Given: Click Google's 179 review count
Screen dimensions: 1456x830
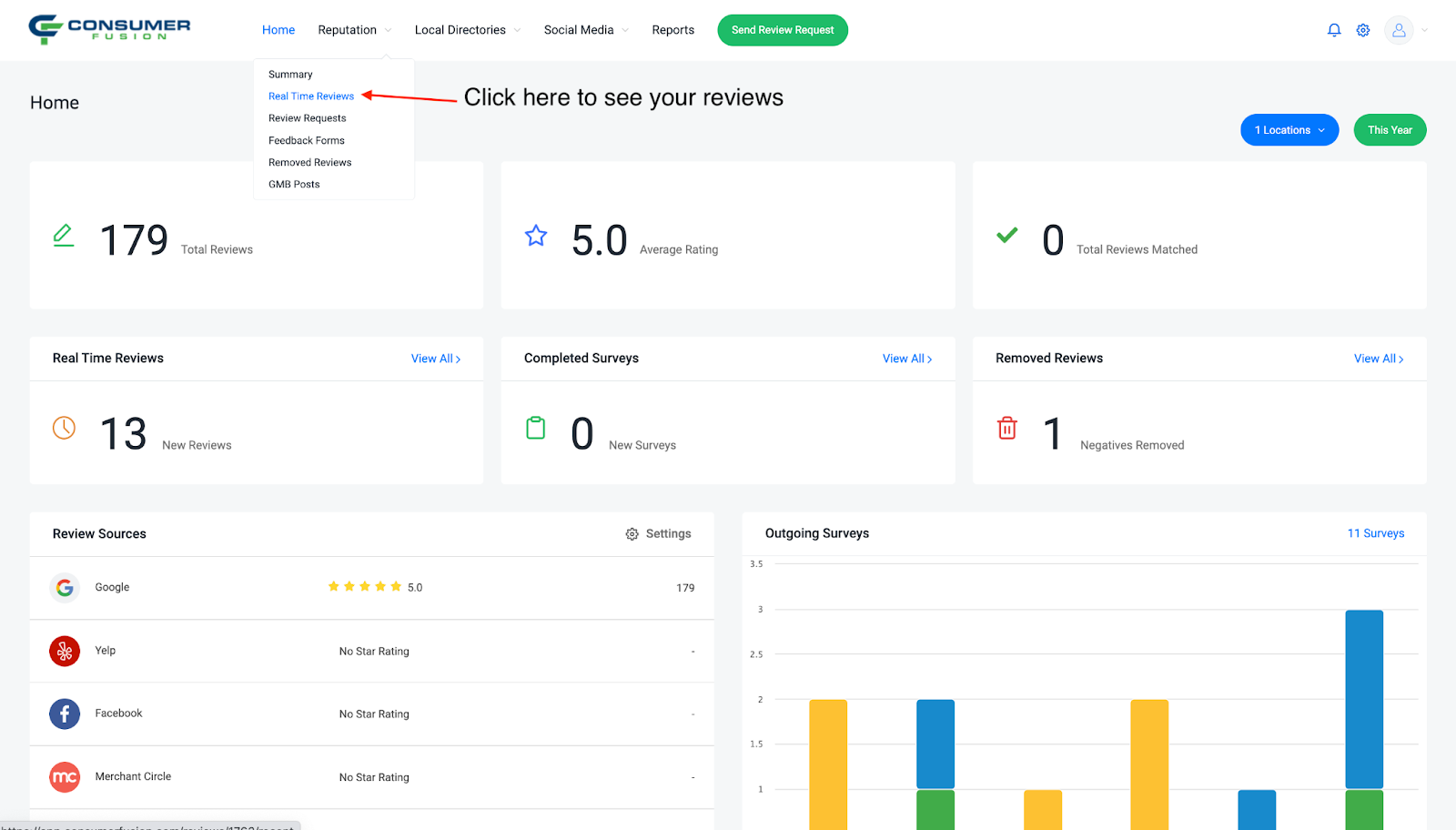Looking at the screenshot, I should (x=685, y=588).
